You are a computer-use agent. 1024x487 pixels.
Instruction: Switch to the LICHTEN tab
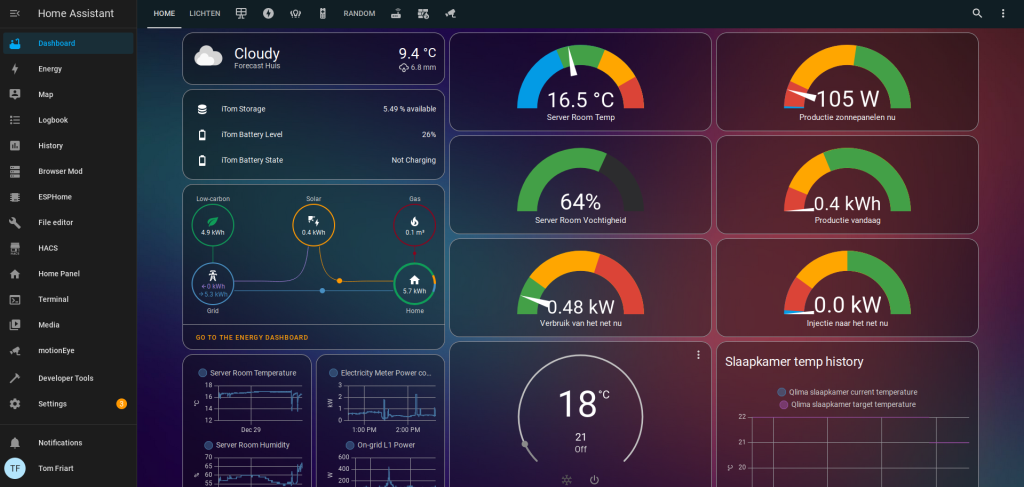(205, 14)
